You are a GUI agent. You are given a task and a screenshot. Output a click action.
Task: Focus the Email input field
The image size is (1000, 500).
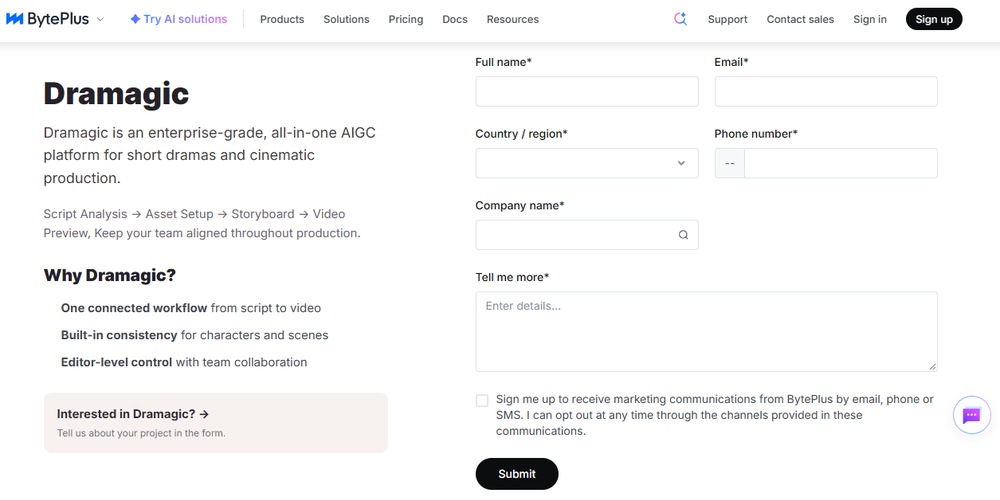[826, 91]
